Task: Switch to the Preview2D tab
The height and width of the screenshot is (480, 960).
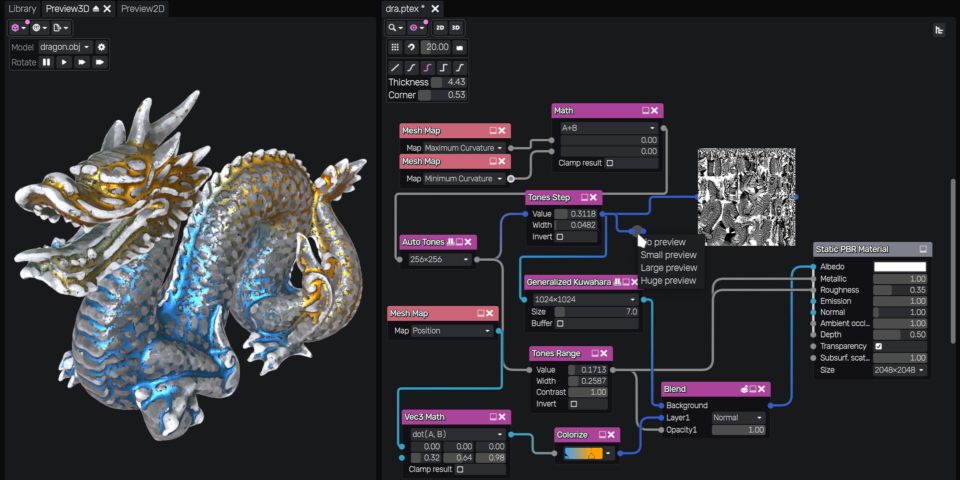Action: coord(143,8)
